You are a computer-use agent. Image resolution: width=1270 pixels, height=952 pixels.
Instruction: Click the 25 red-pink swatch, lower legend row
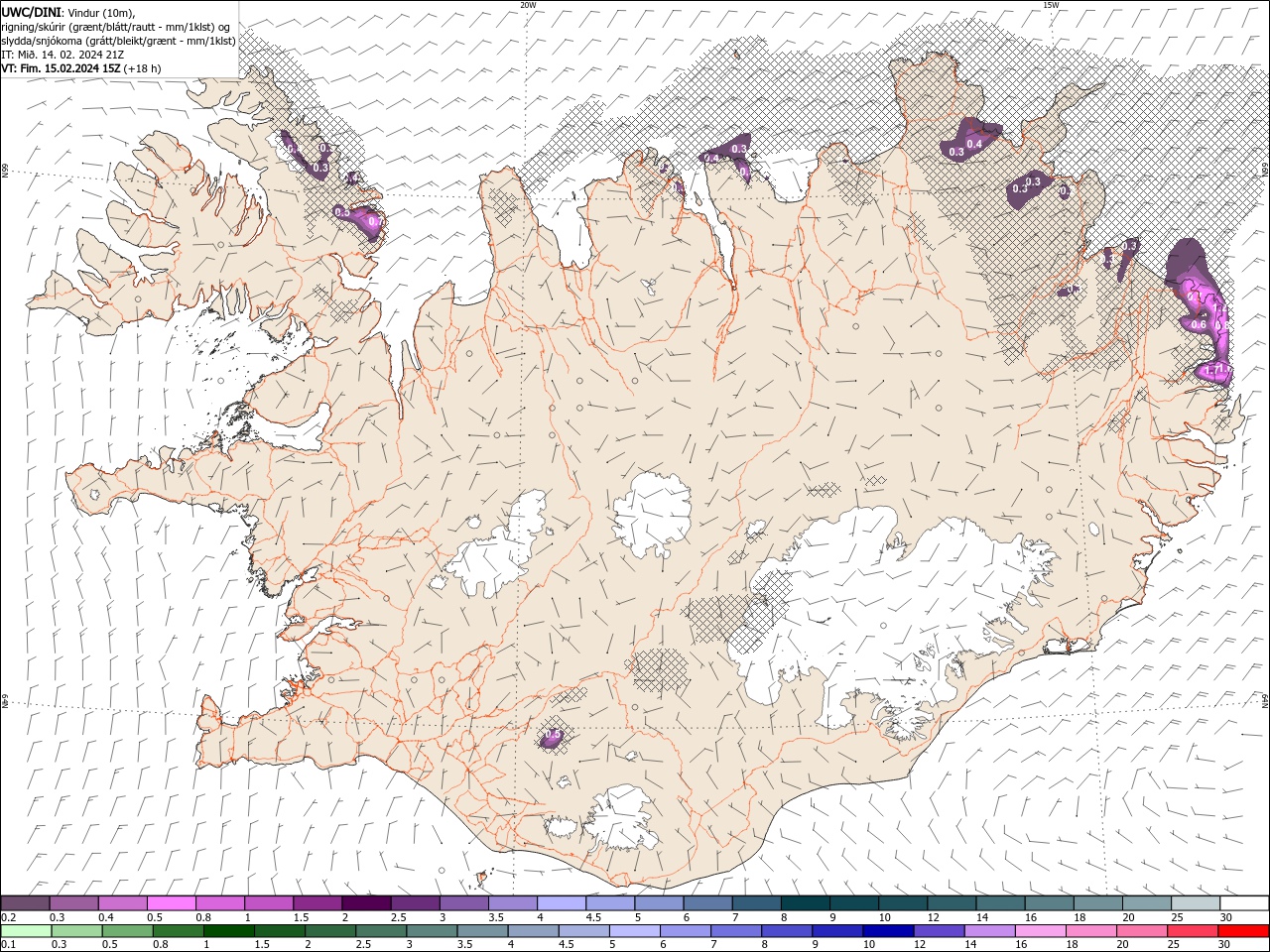click(1191, 931)
